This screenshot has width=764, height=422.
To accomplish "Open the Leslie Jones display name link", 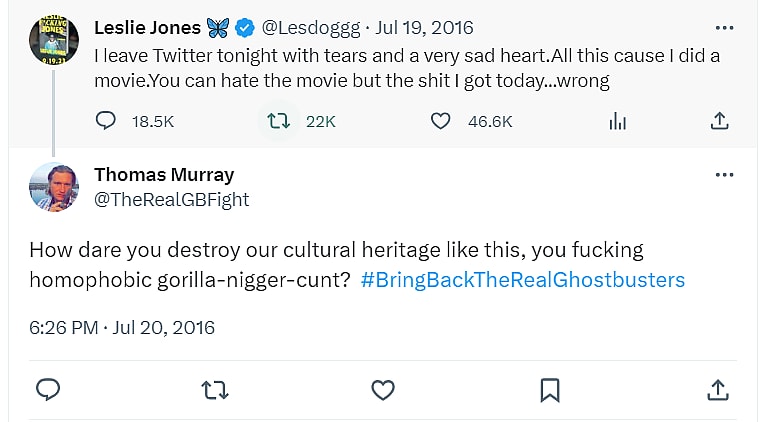I will pos(147,28).
